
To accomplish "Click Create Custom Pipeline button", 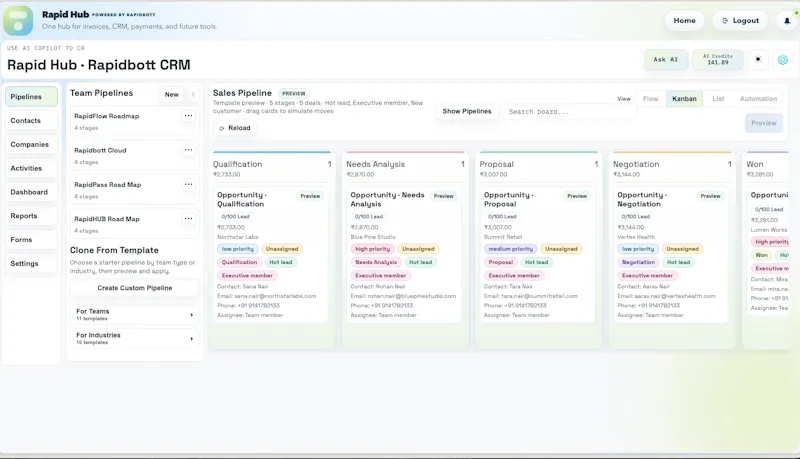I will 135,288.
